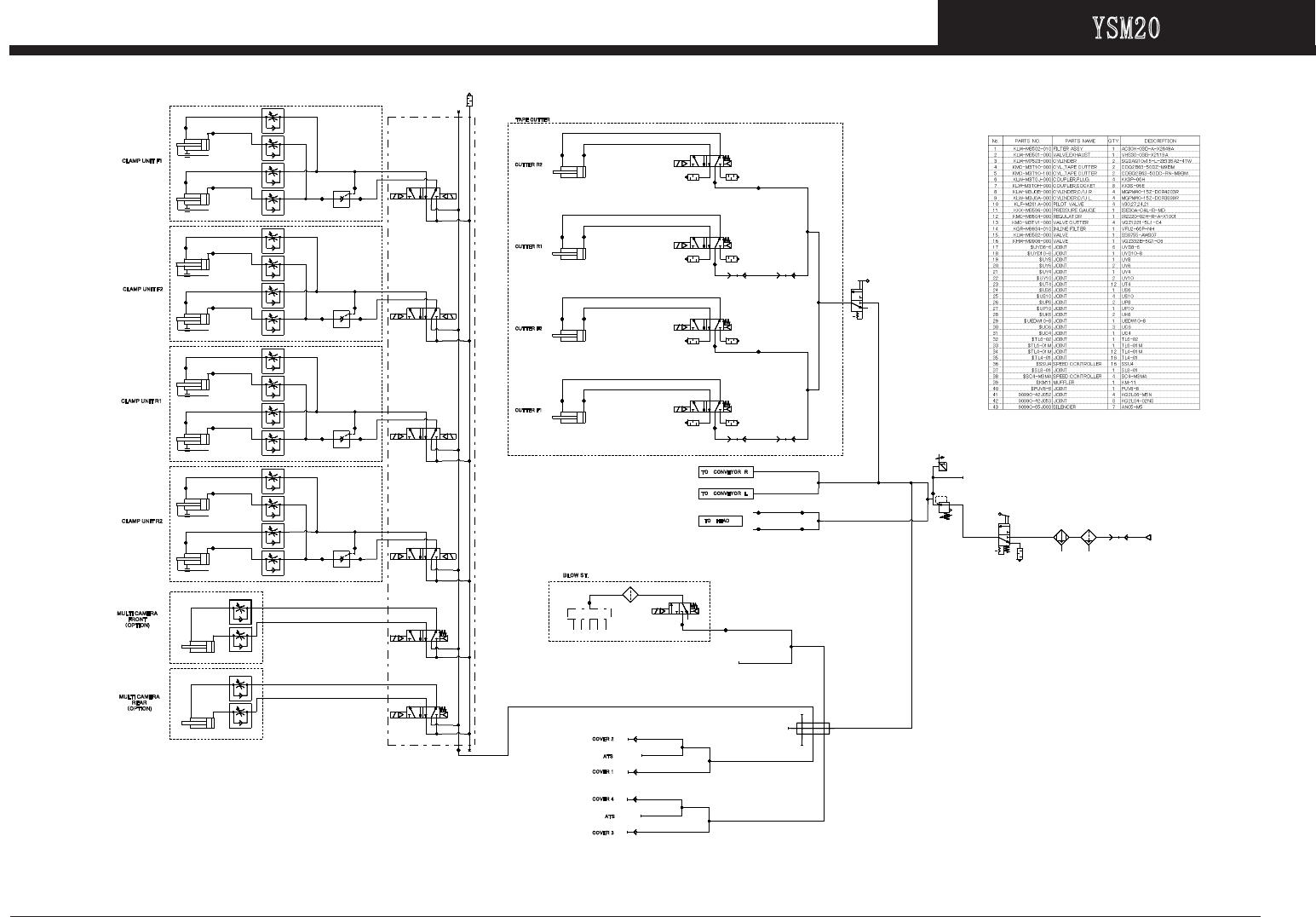Click the COVER 2 label
Viewport: 1316px width, 917px height.
click(602, 739)
